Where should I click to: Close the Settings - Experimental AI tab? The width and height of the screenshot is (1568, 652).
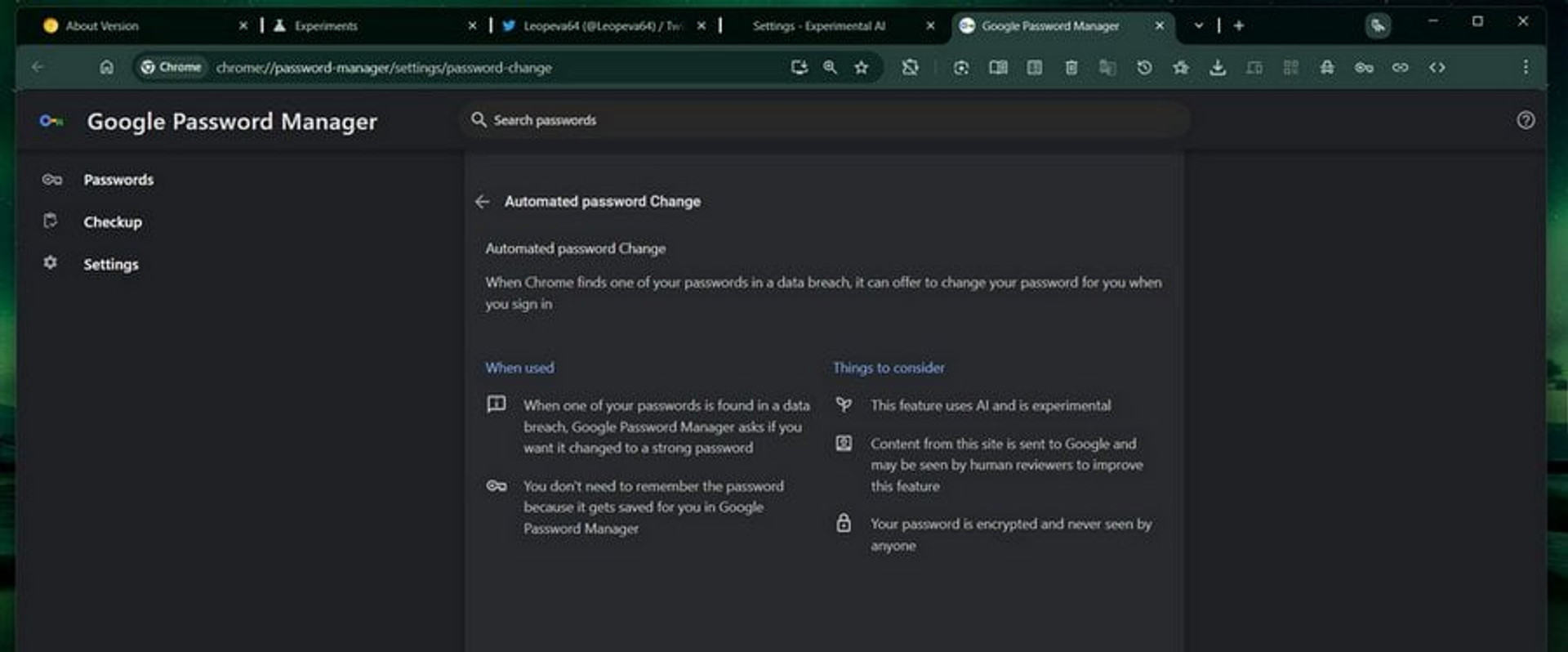[x=930, y=26]
